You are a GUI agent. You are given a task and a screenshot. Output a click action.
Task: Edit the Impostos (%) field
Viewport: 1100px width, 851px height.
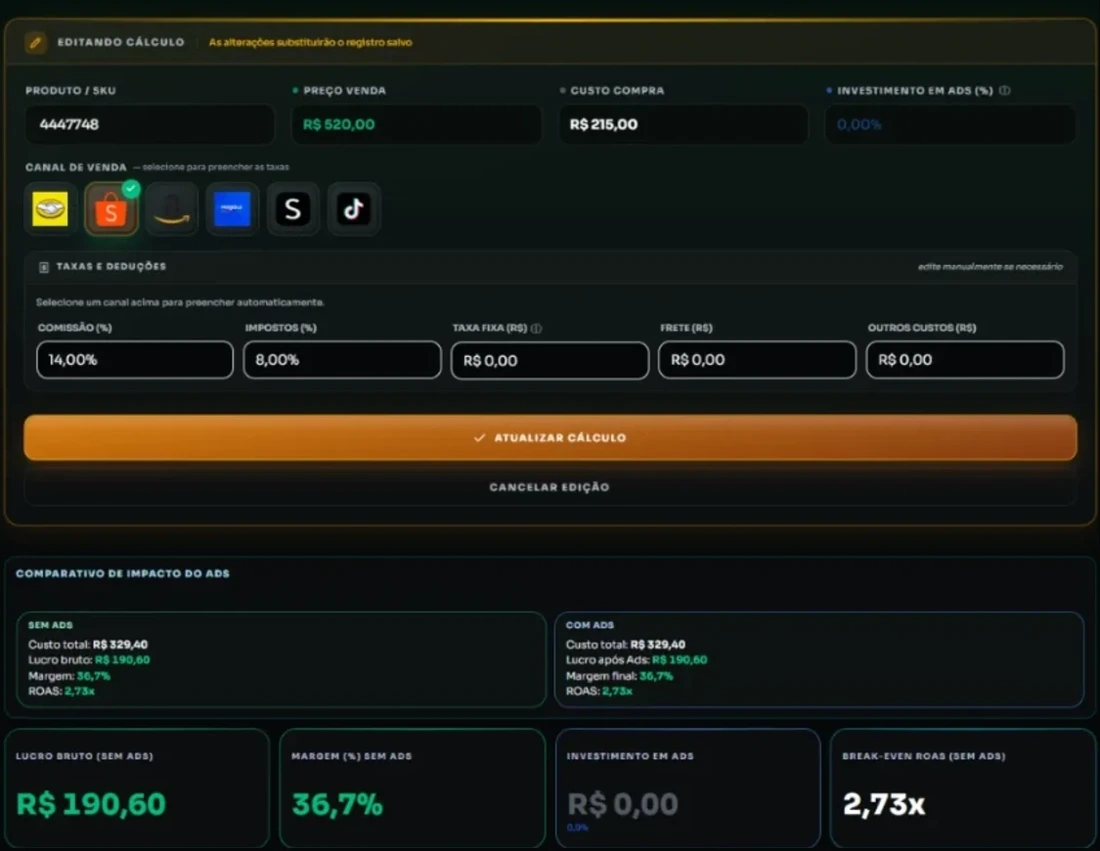(x=342, y=360)
